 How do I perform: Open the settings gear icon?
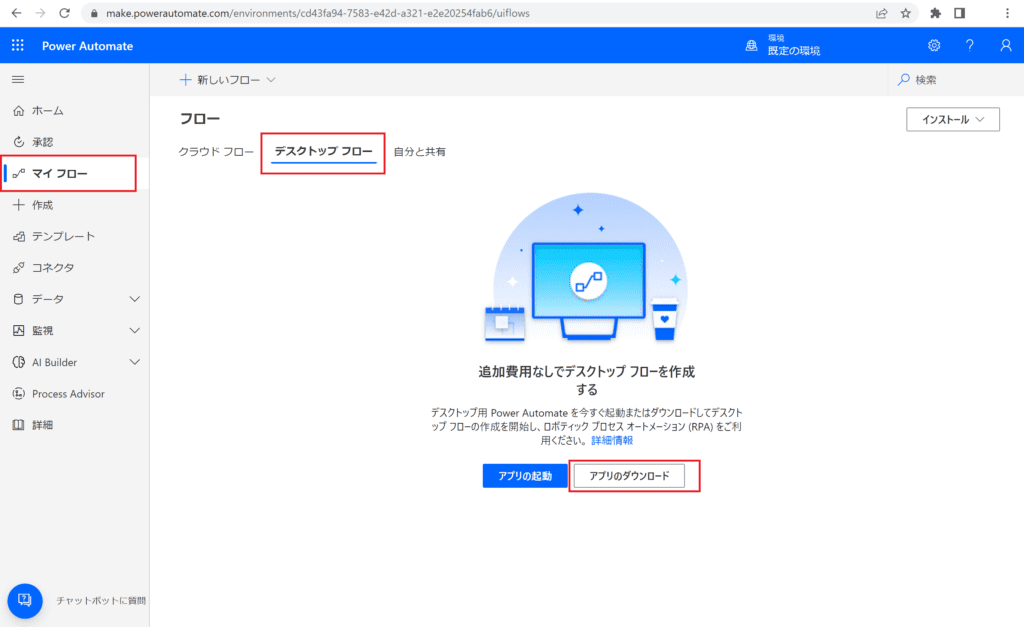(x=934, y=46)
